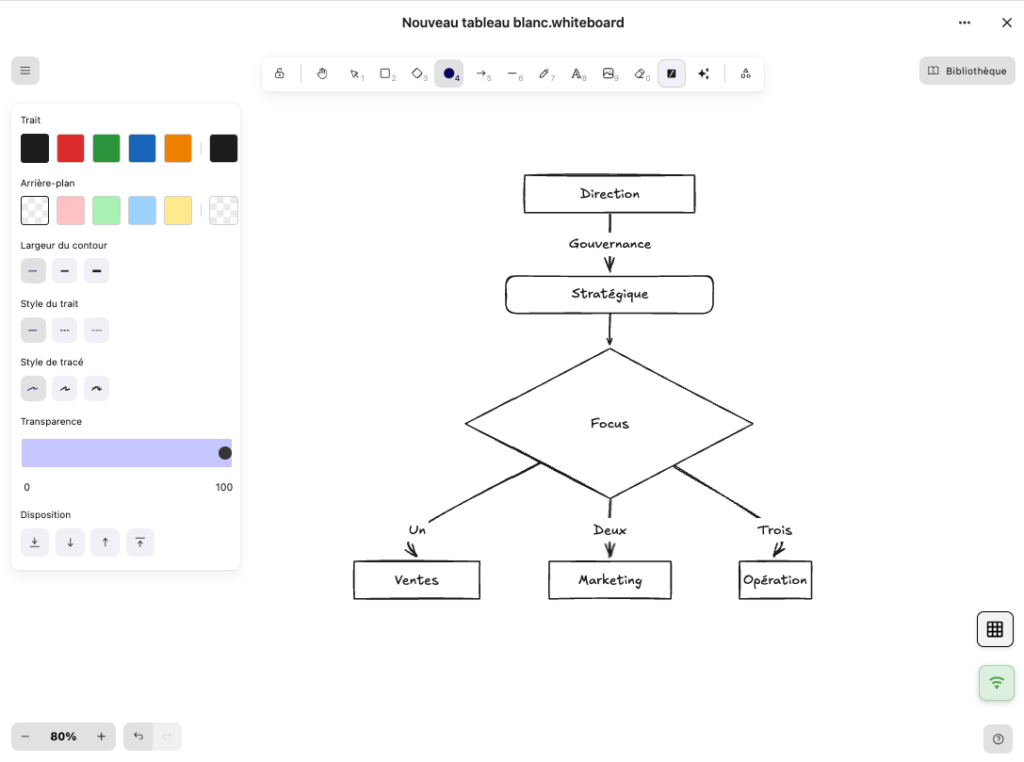Viewport: 1024px width, 762px height.
Task: Pick the red stroke color swatch
Action: point(70,148)
